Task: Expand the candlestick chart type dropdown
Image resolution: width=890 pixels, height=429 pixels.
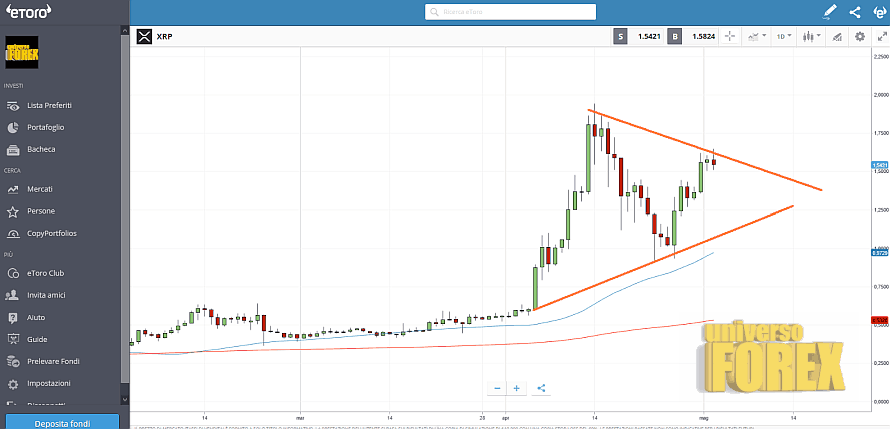Action: coord(809,36)
